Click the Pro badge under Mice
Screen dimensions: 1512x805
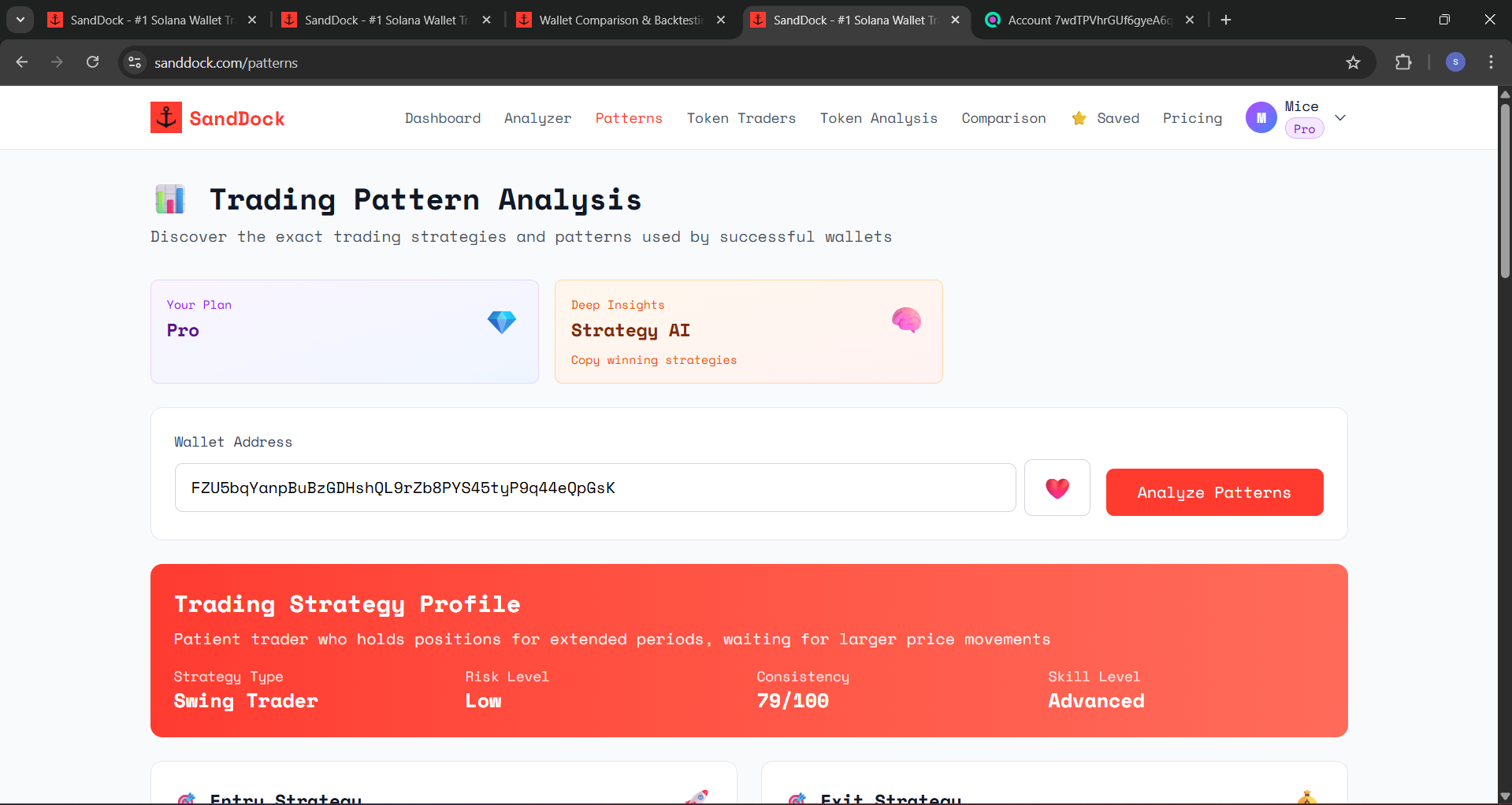1304,128
